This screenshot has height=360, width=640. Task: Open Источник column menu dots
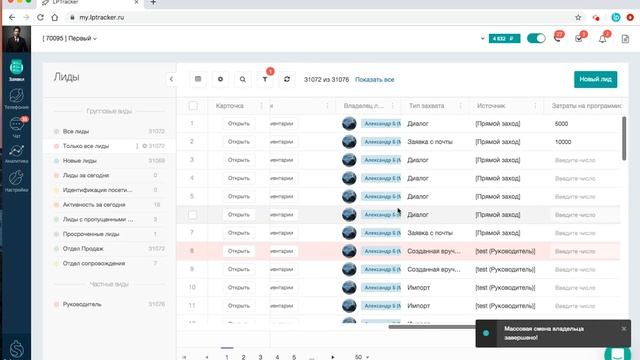(x=535, y=106)
